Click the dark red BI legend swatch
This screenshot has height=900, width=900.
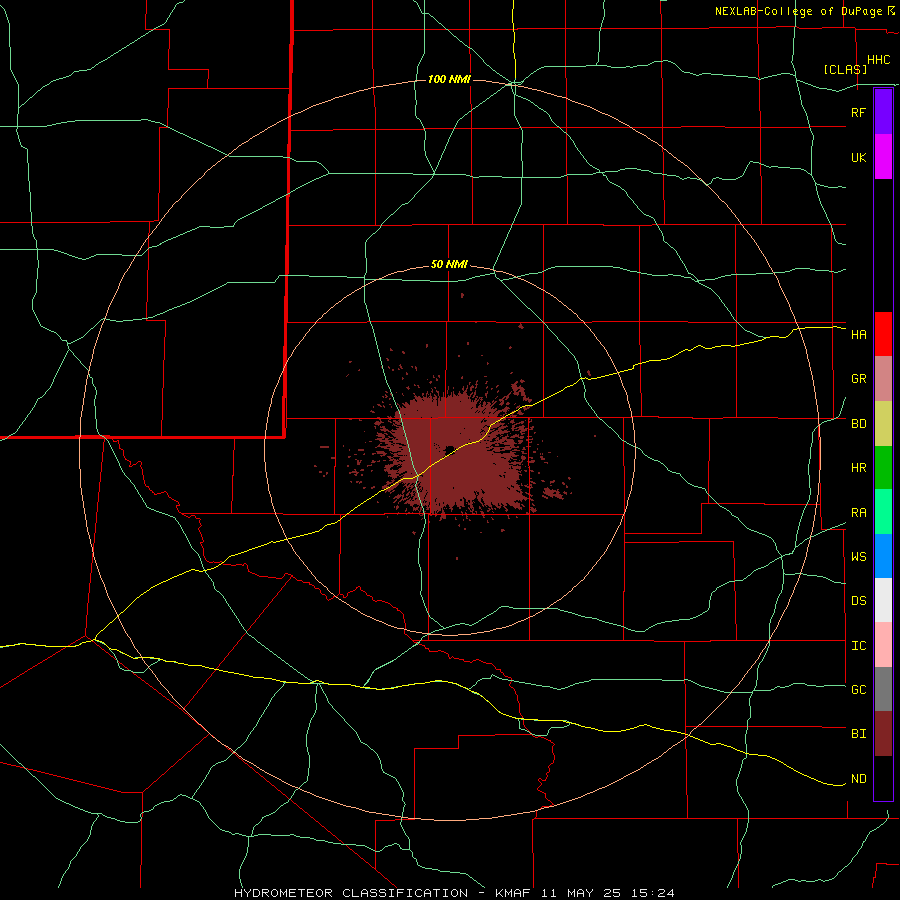883,734
